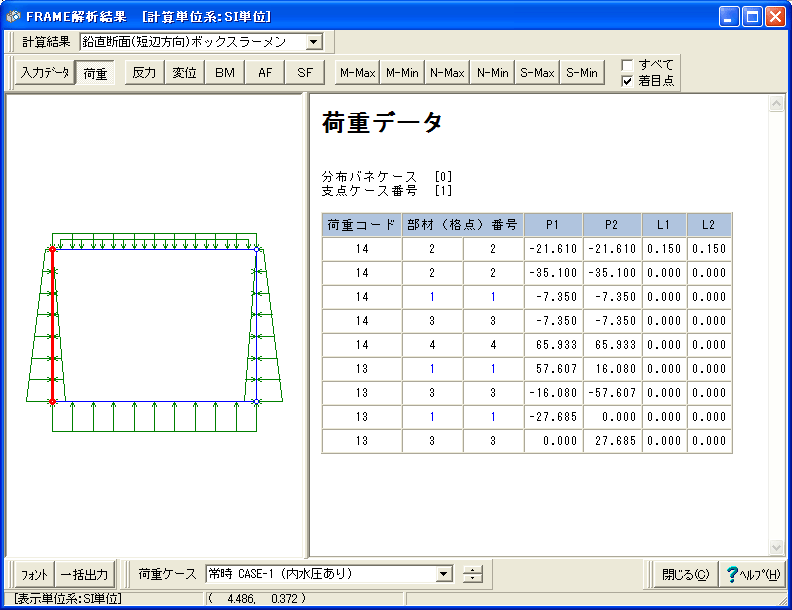Screen dimensions: 792x610
Task: Click the 部材（格点）番号 column header
Action: 463,225
